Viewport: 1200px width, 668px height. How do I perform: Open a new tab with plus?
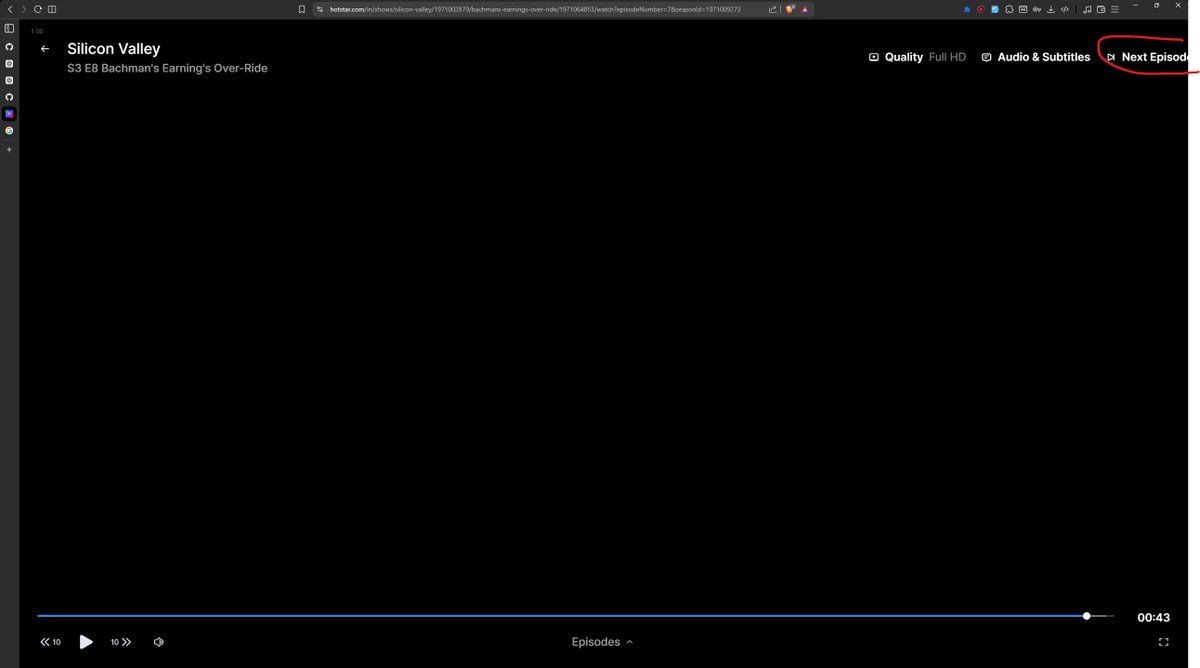[x=9, y=149]
